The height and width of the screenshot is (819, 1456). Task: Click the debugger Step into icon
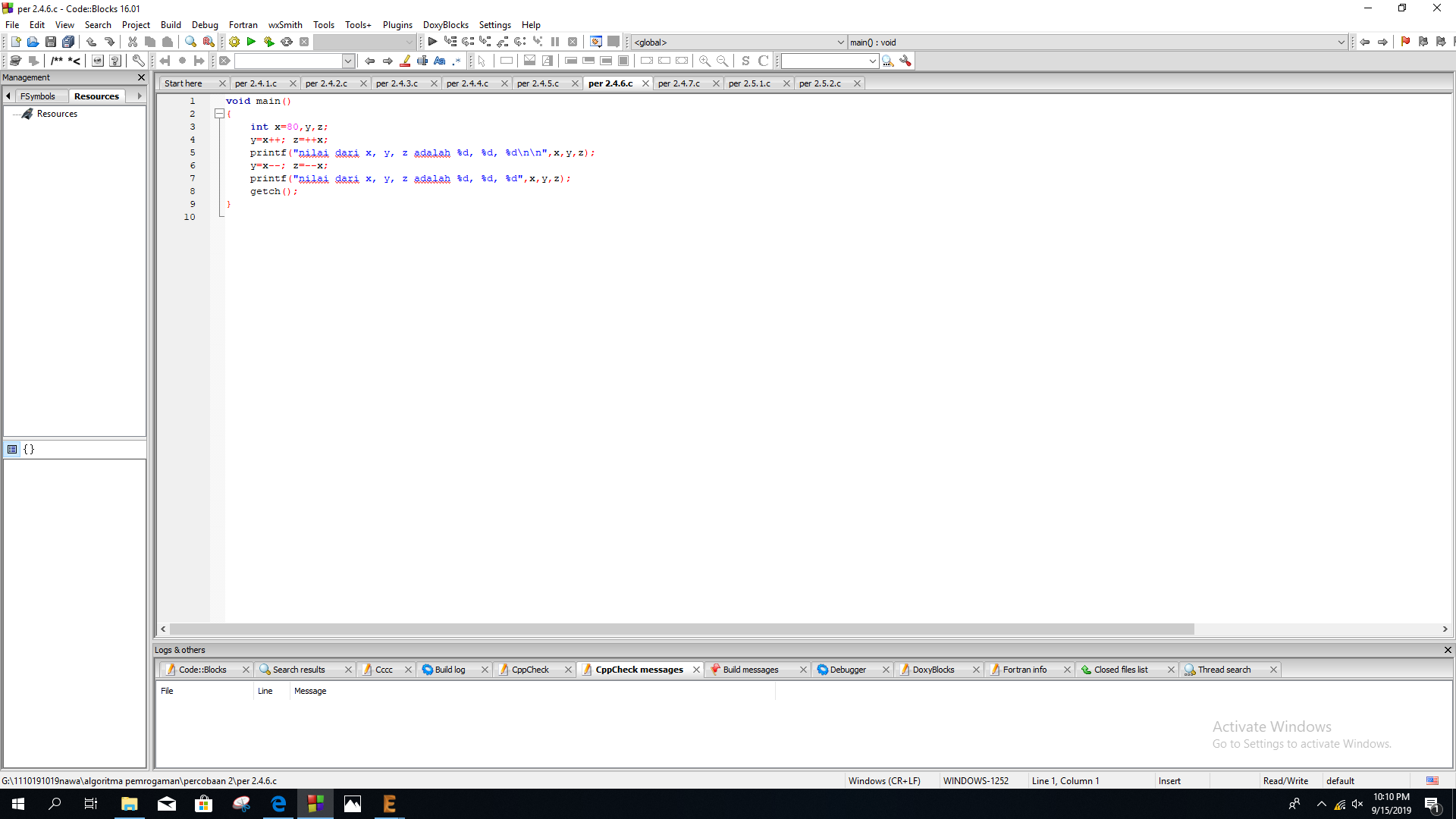click(x=485, y=42)
